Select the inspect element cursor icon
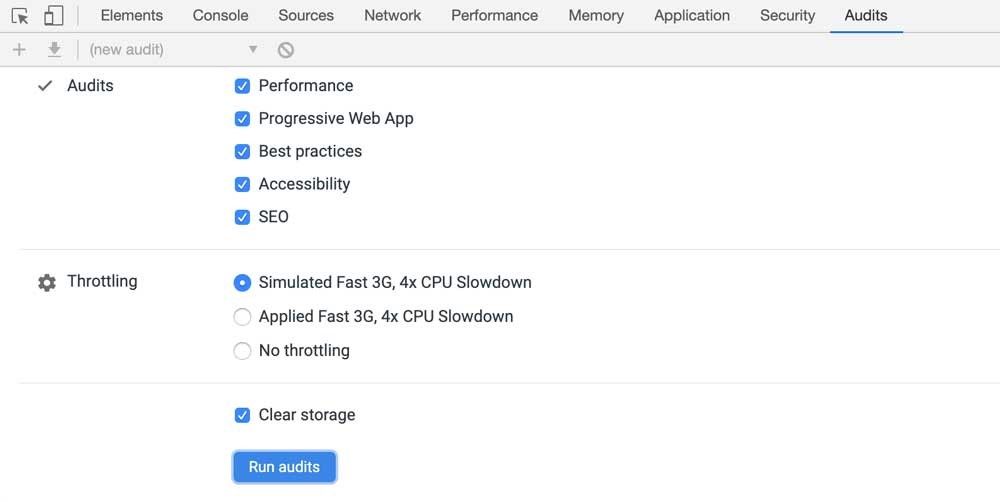Screen dimensions: 1000x502 click(20, 16)
